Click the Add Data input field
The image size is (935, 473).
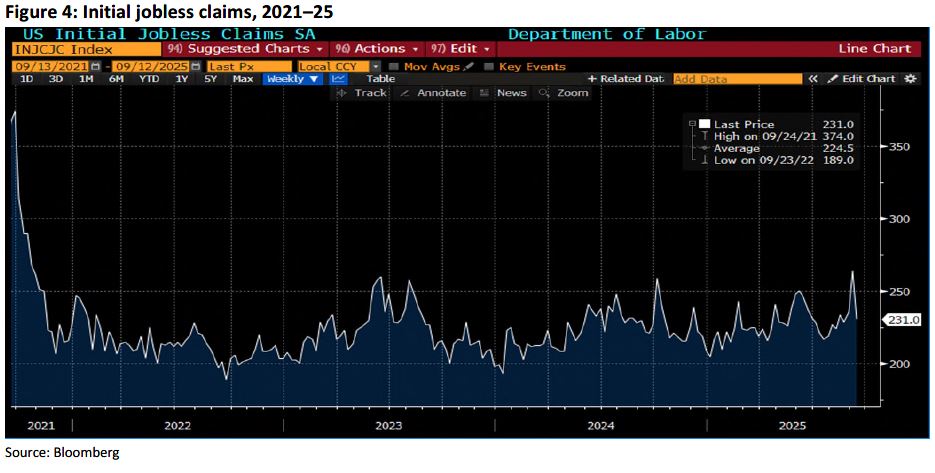pyautogui.click(x=737, y=79)
